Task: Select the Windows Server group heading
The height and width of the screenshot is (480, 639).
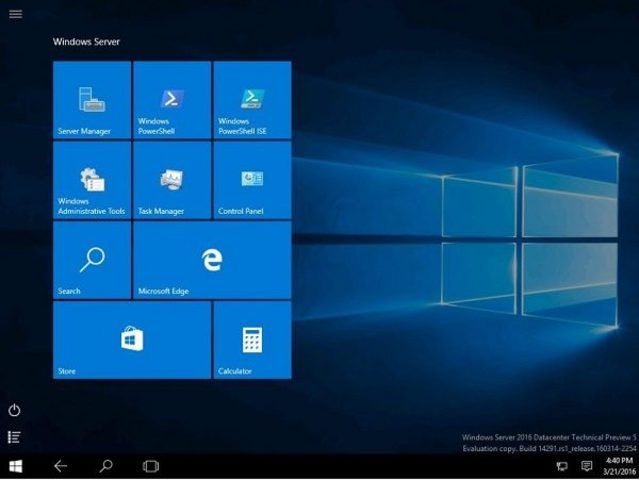Action: [86, 42]
